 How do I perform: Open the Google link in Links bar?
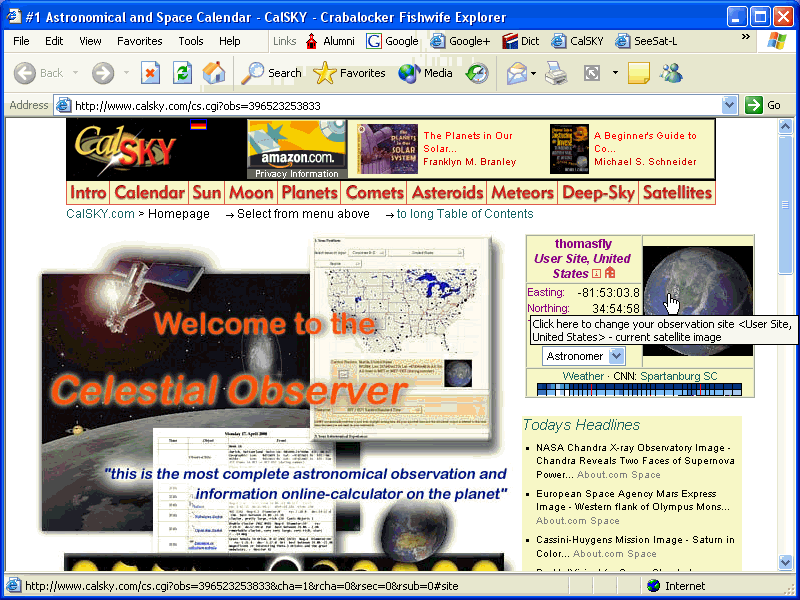click(392, 41)
